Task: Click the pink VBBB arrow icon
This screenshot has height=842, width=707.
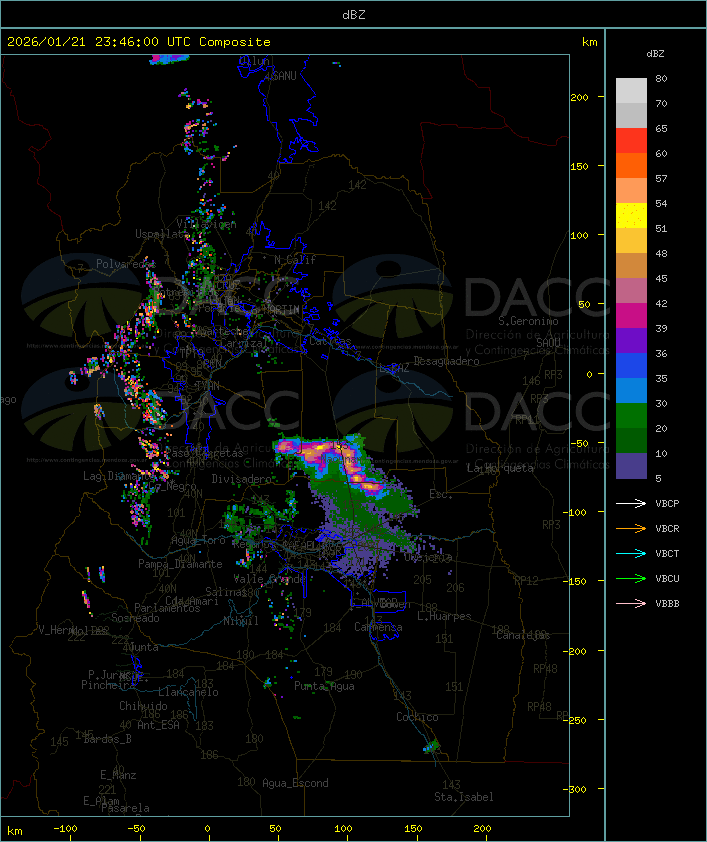Action: tap(631, 604)
